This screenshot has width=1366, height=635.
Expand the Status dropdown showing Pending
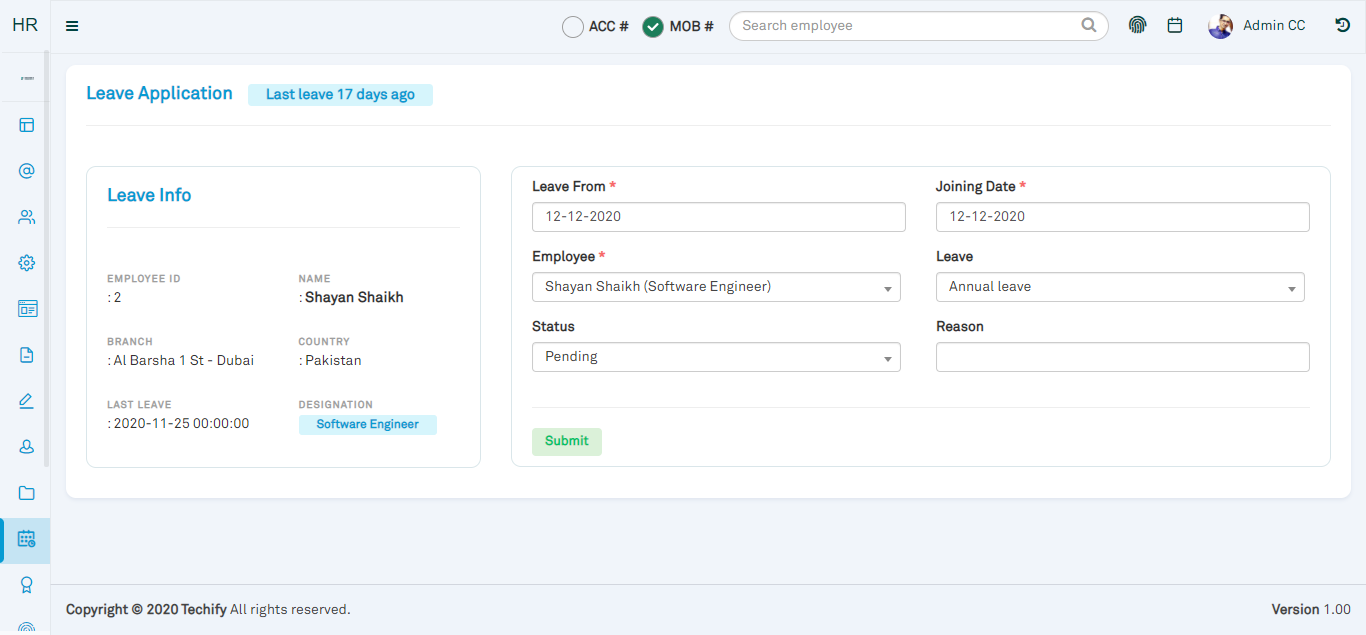coord(716,357)
